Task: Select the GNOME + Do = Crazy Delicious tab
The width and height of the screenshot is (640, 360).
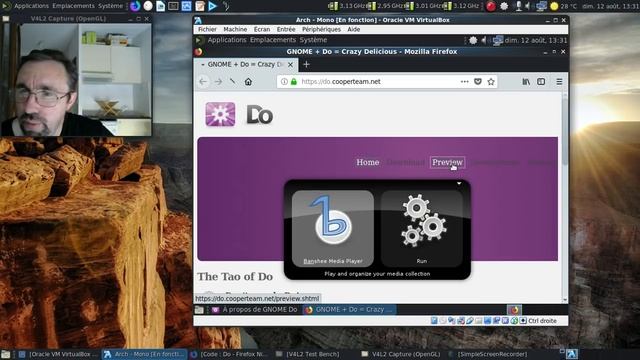Action: pyautogui.click(x=246, y=64)
